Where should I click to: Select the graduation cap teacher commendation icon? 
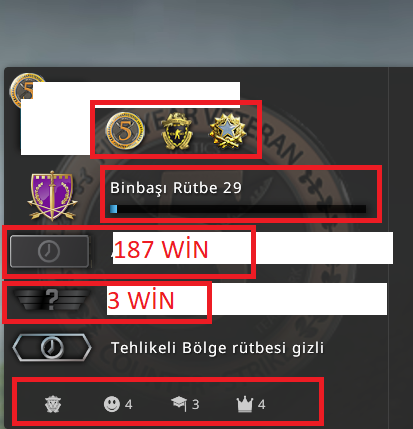[179, 404]
